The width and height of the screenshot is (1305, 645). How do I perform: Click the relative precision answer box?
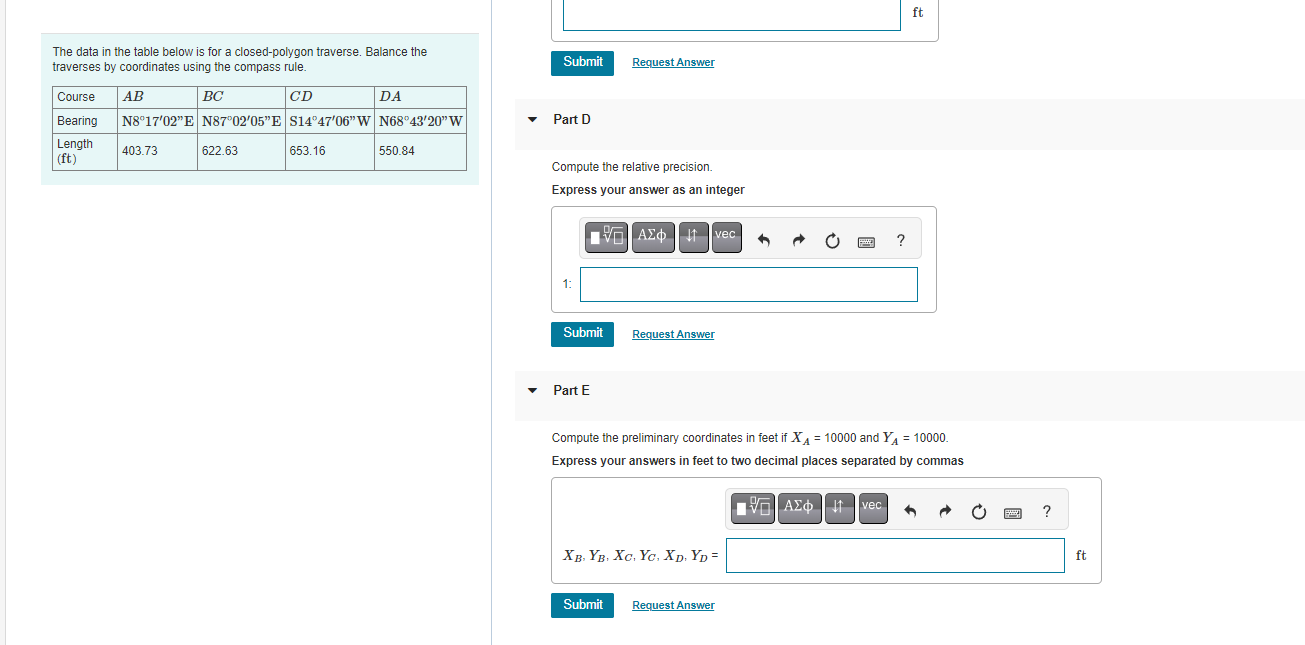tap(748, 284)
